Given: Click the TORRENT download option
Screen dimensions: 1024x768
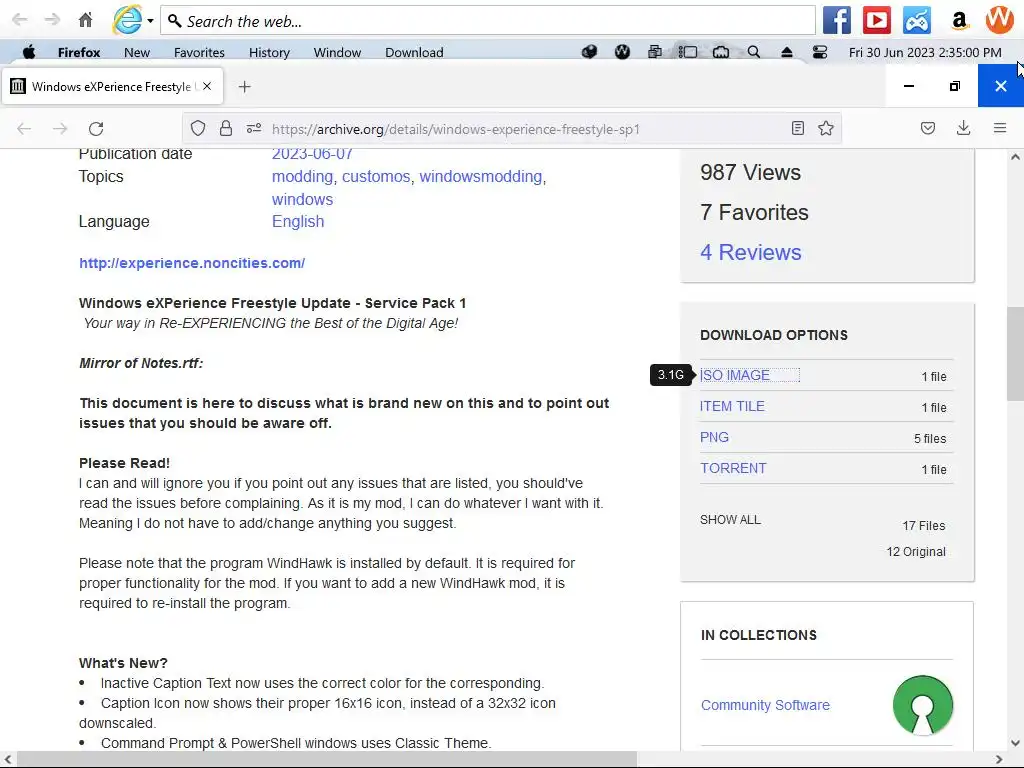Looking at the screenshot, I should [x=733, y=468].
